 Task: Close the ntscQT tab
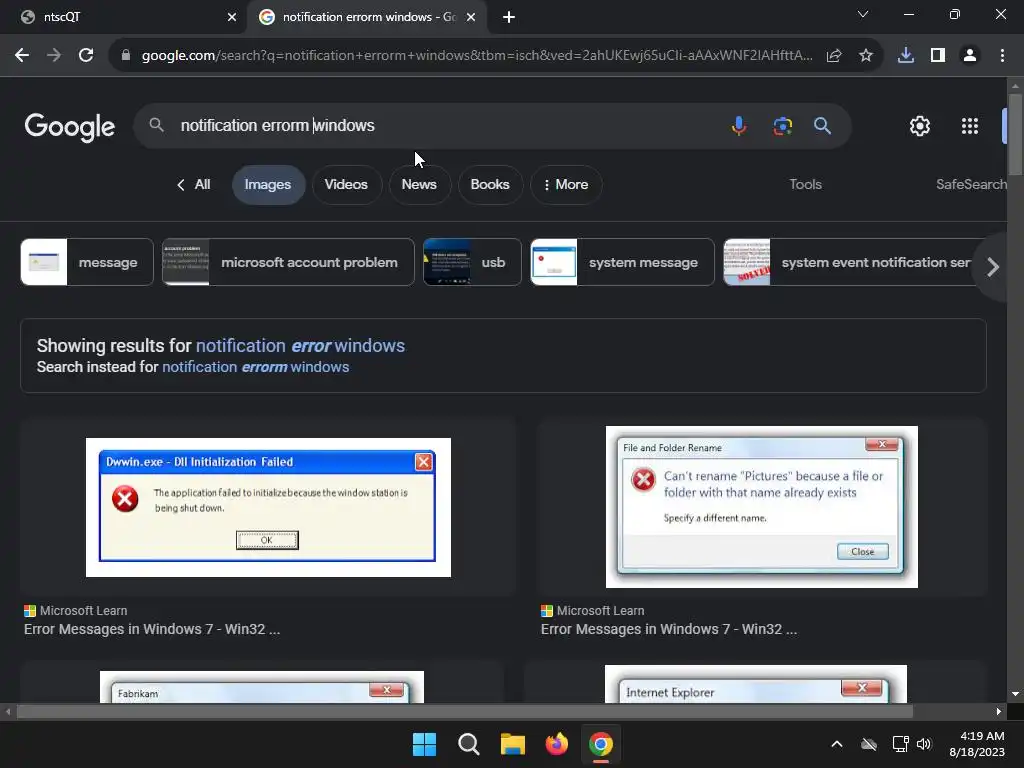click(x=232, y=17)
